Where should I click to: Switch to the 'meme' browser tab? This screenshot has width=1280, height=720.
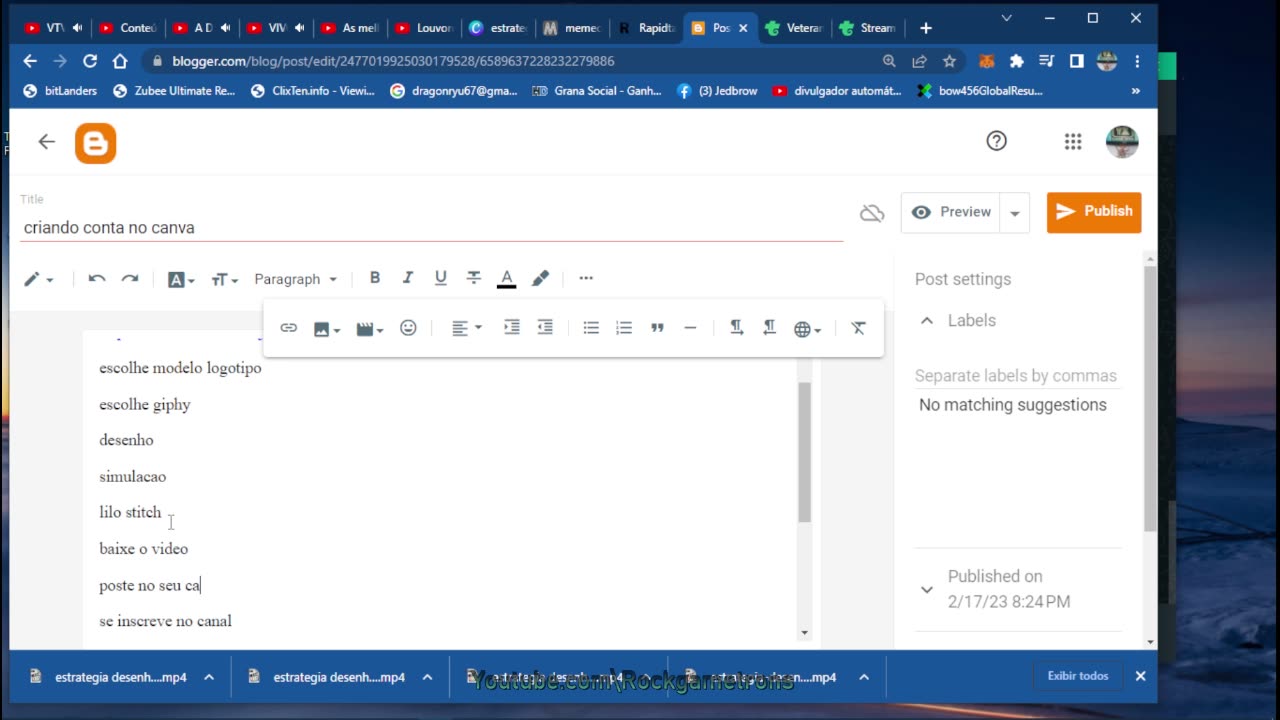click(x=572, y=28)
